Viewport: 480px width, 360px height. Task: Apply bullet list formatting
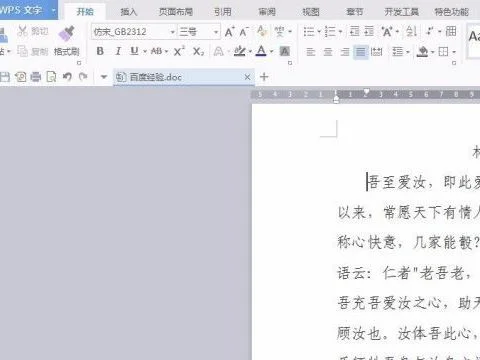click(x=309, y=32)
